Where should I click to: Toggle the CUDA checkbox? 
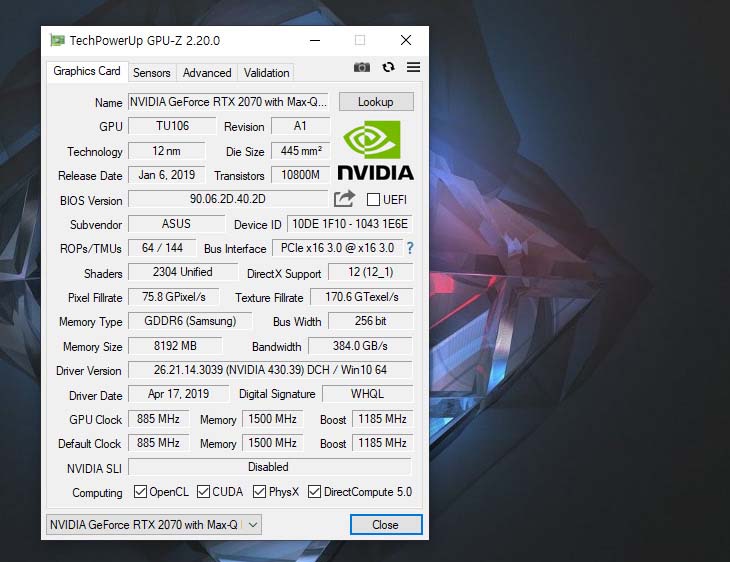tap(203, 492)
